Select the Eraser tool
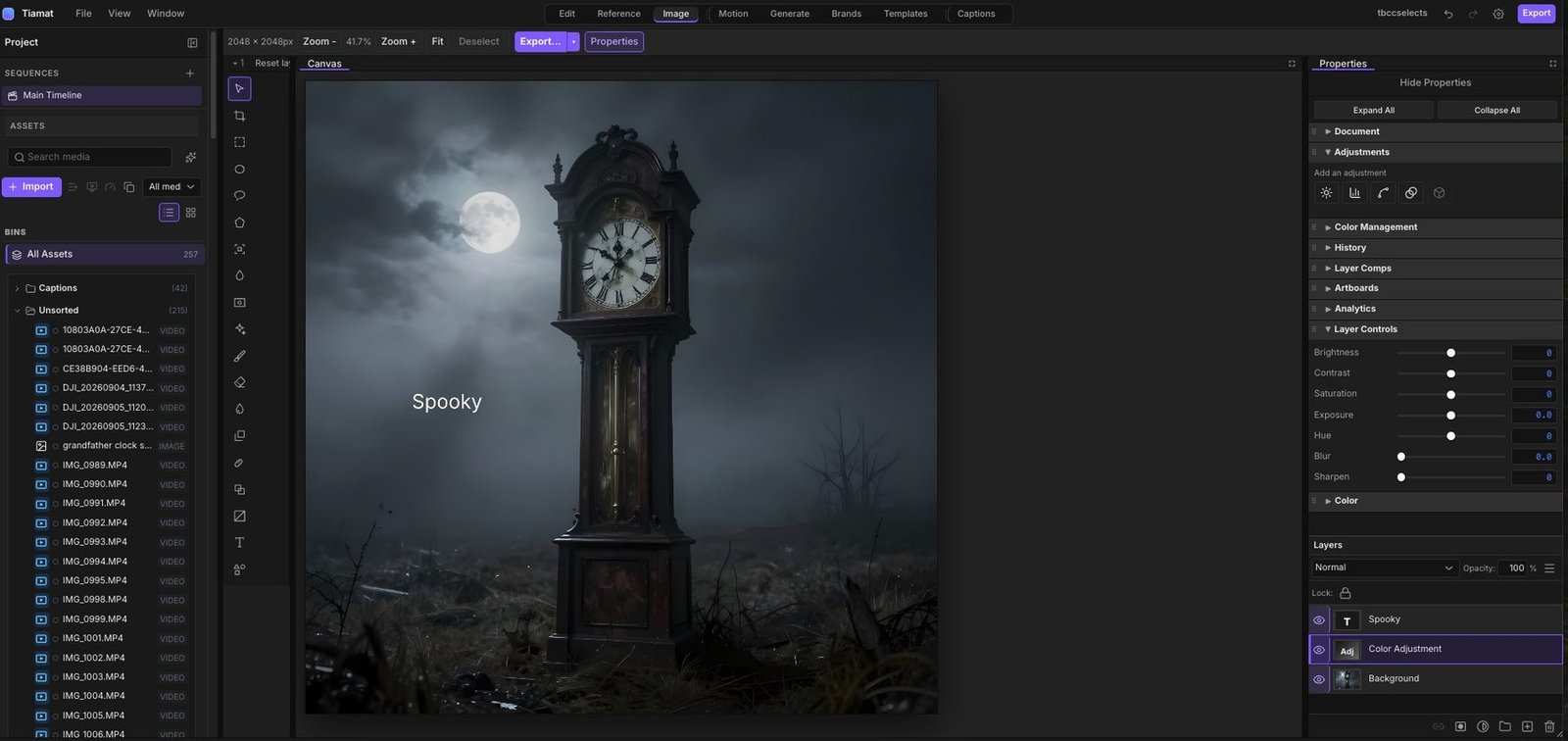1568x741 pixels. pos(239,382)
